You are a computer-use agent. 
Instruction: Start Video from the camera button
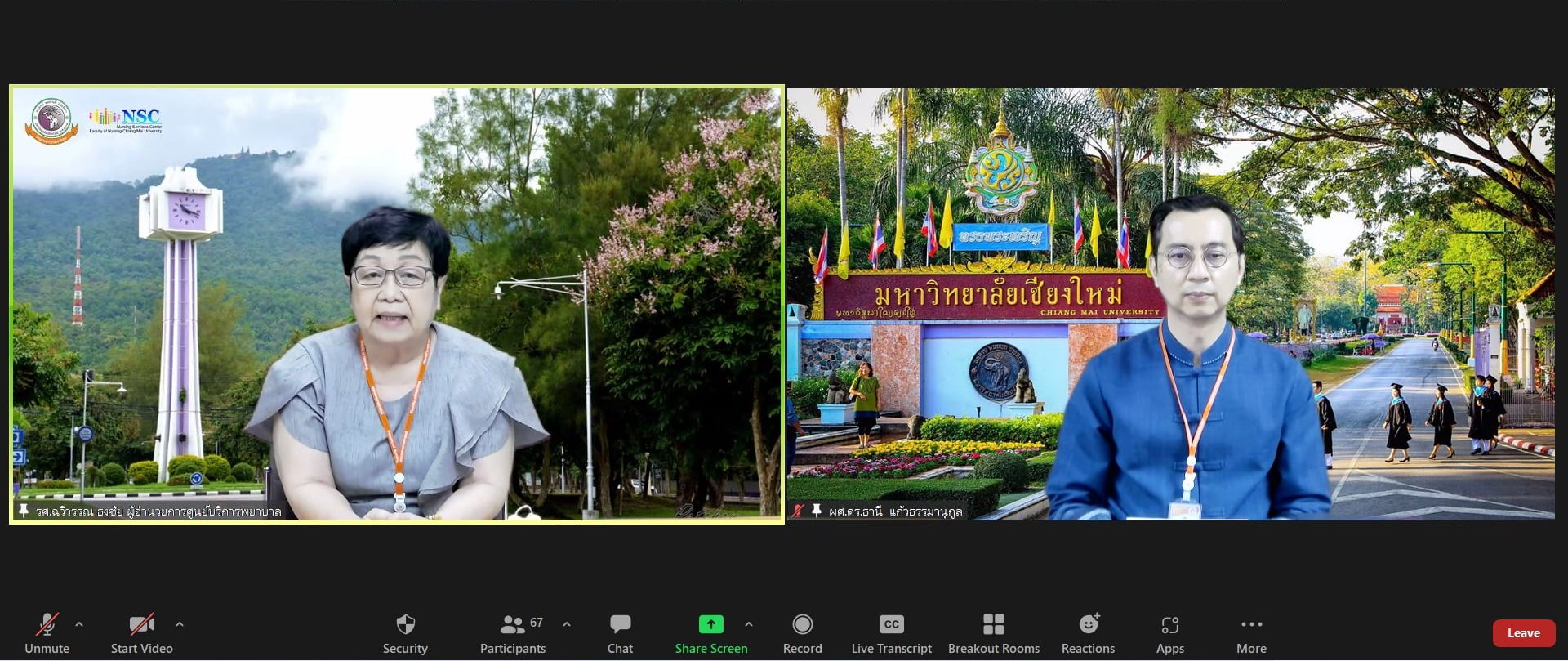[142, 633]
